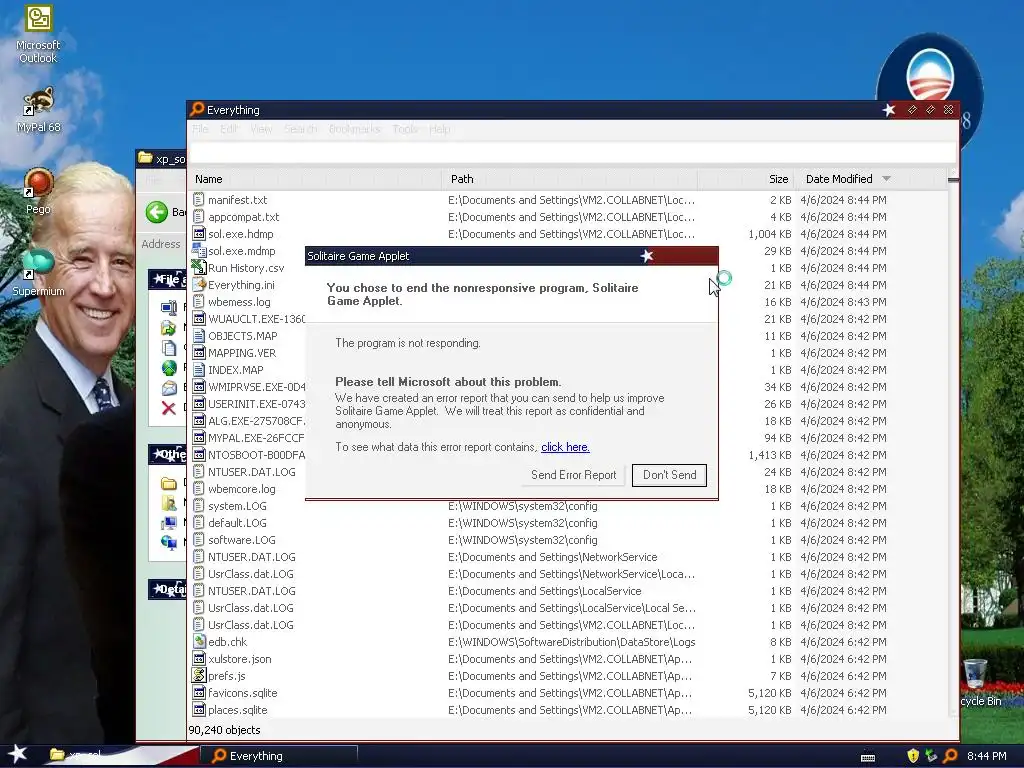The width and height of the screenshot is (1024, 768).
Task: Launch MyPal 68 desktop shortcut
Action: pyautogui.click(x=38, y=110)
